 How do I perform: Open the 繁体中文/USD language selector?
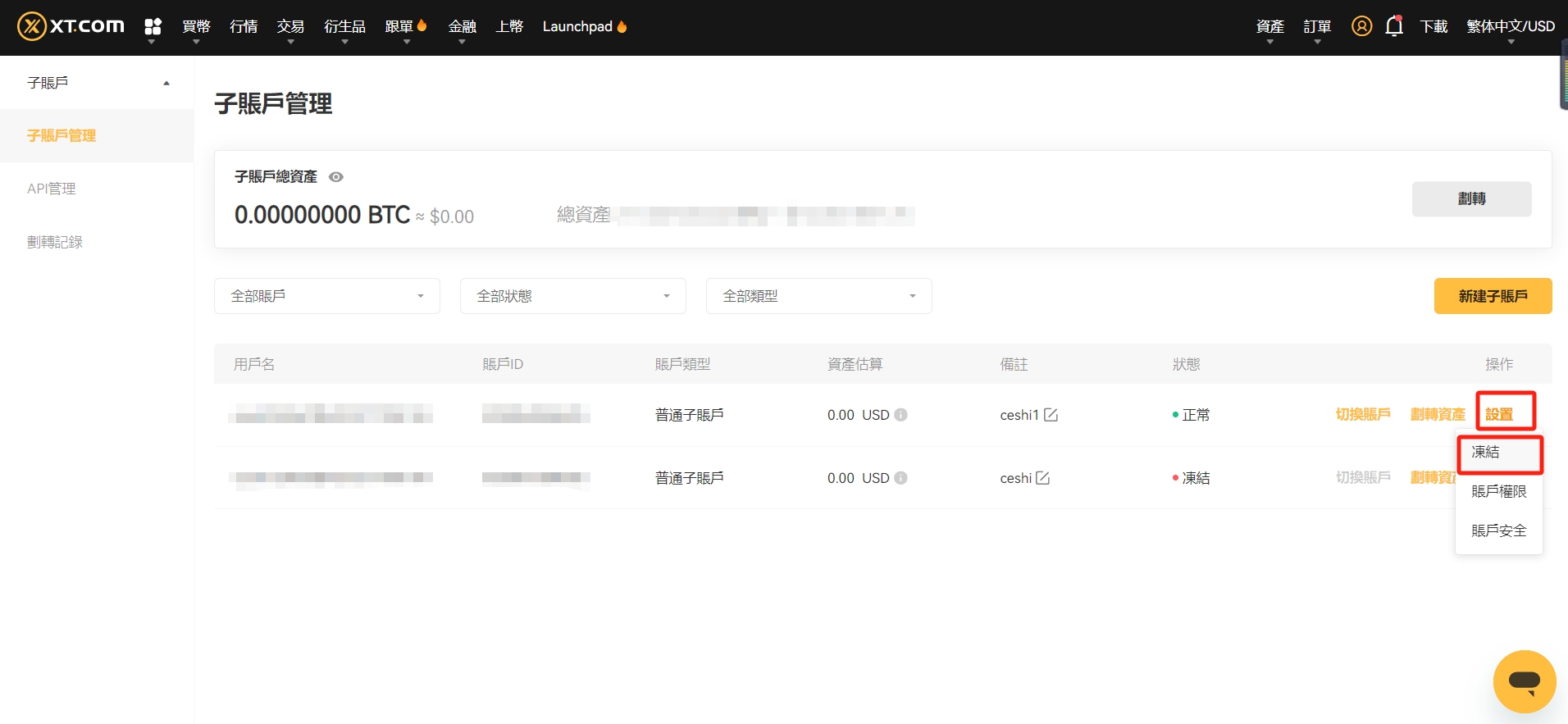pyautogui.click(x=1511, y=26)
